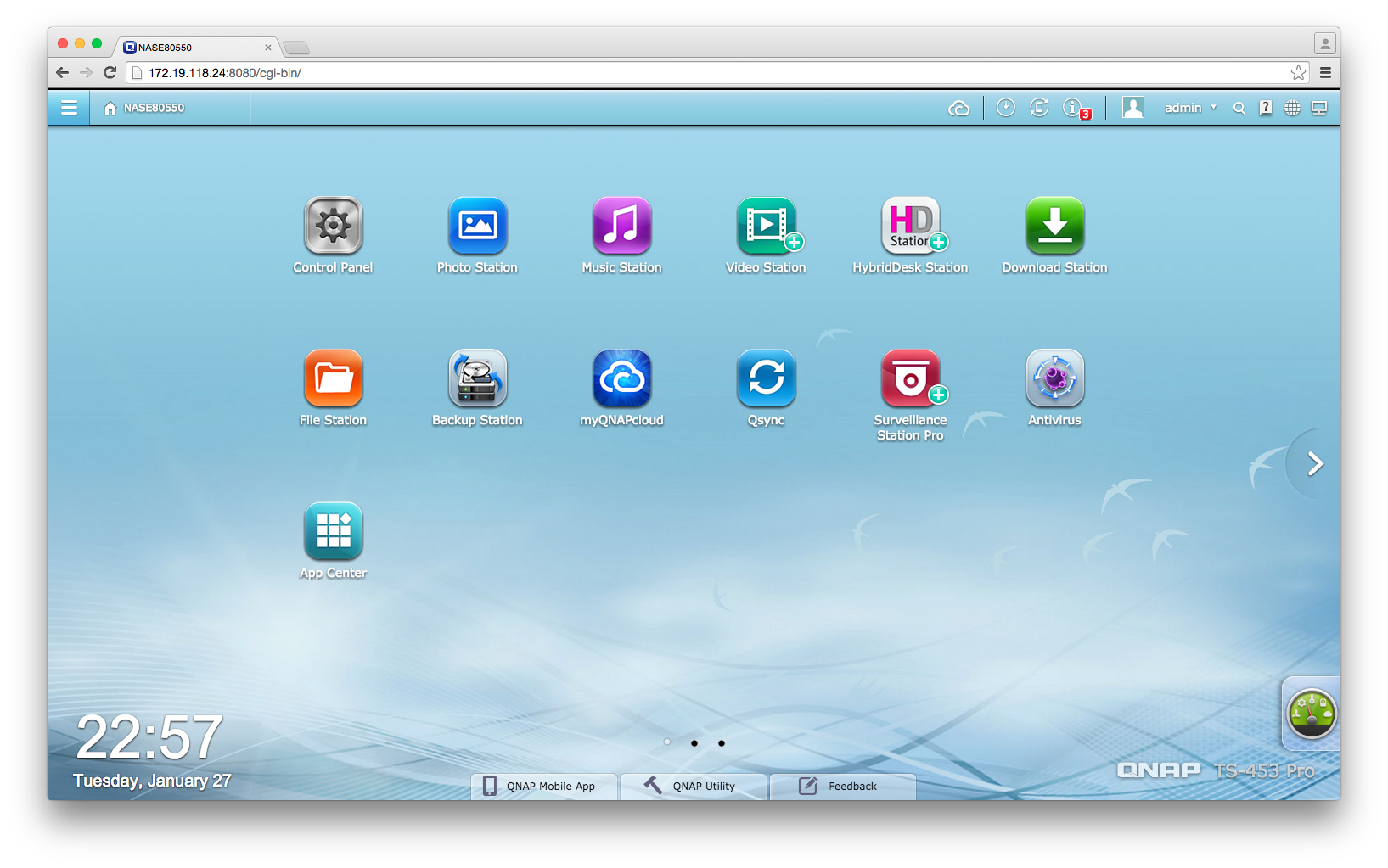The width and height of the screenshot is (1388, 868).
Task: Expand the admin account dropdown
Action: point(1190,108)
